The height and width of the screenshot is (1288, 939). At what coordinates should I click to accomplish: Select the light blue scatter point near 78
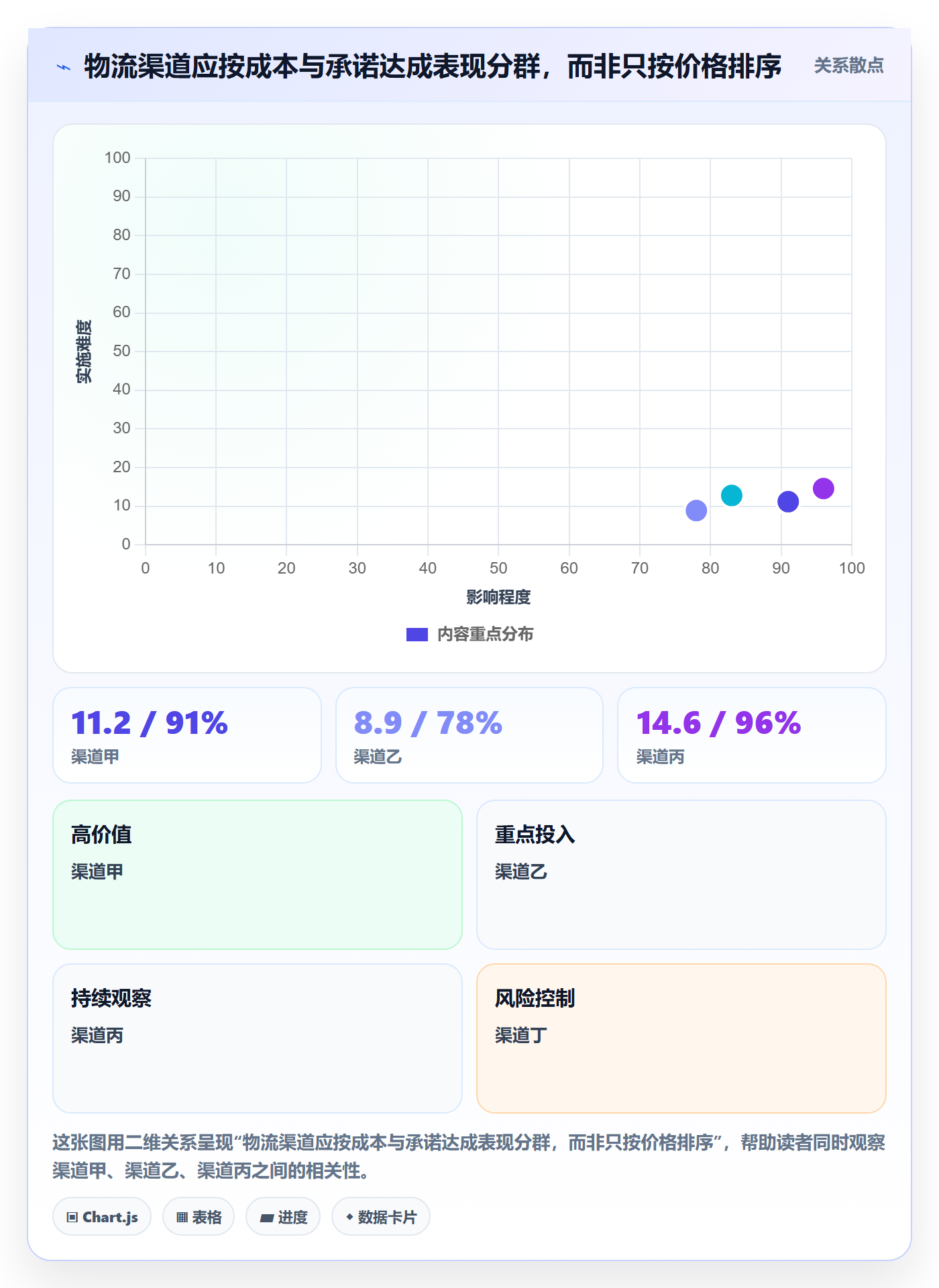click(696, 511)
